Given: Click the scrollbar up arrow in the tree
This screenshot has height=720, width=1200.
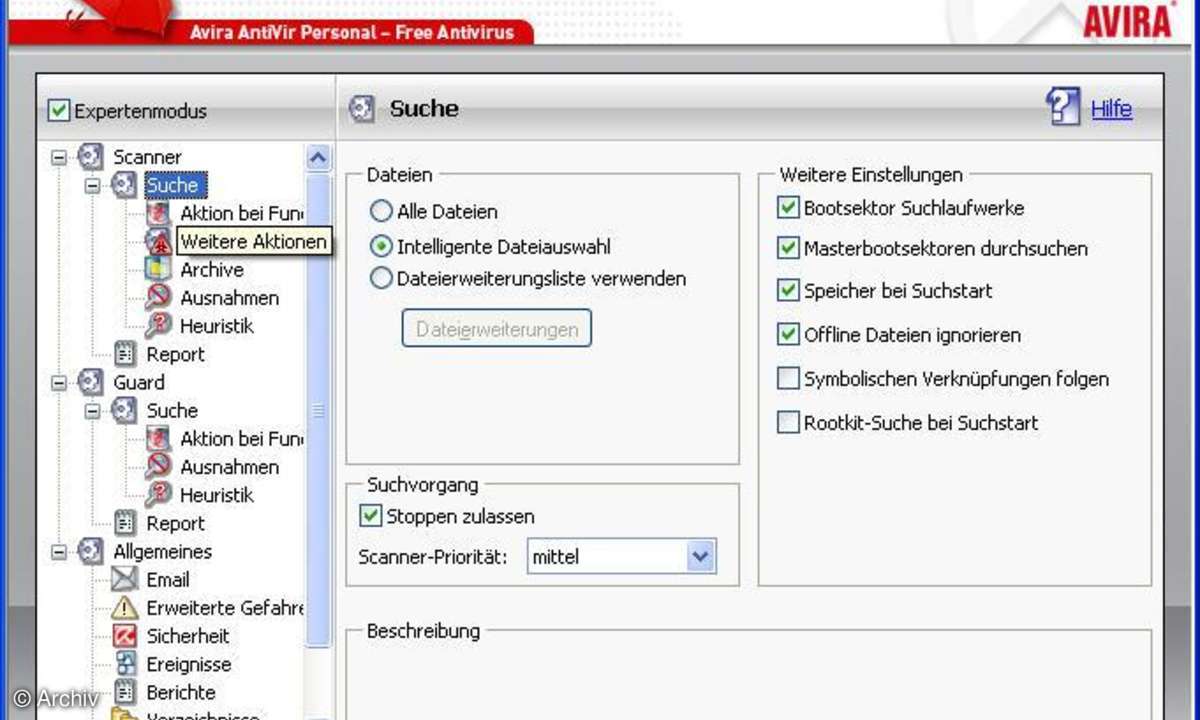Looking at the screenshot, I should [317, 157].
